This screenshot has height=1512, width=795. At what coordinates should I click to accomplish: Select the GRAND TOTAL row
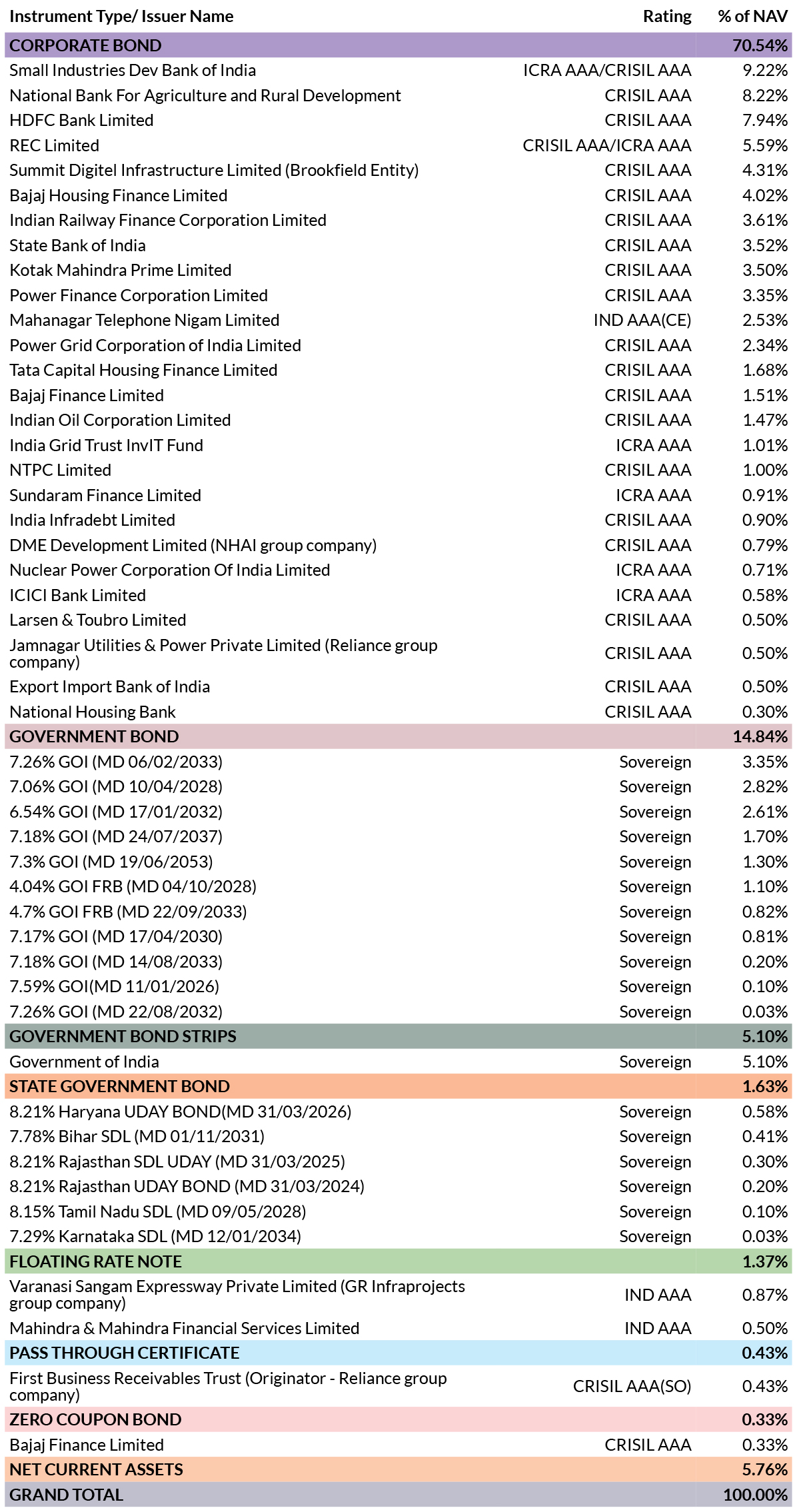398,1495
